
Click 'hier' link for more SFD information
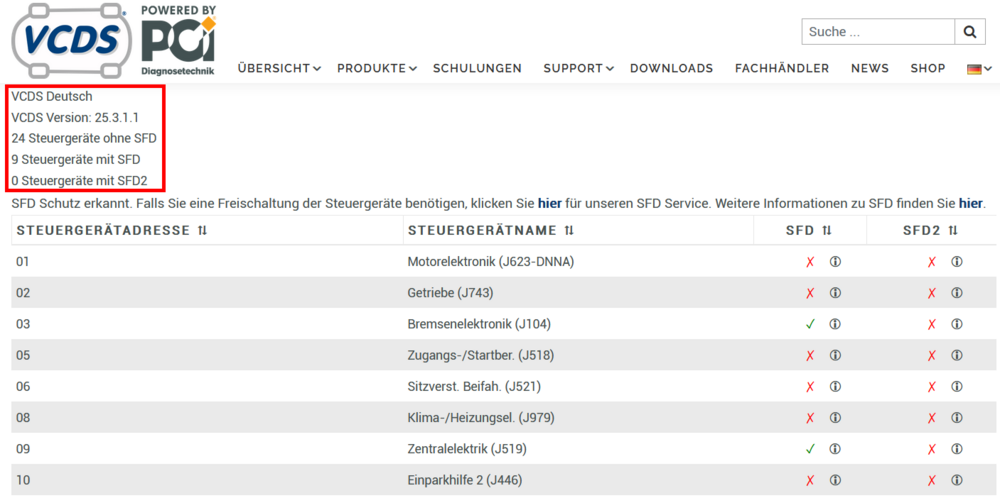pos(972,205)
